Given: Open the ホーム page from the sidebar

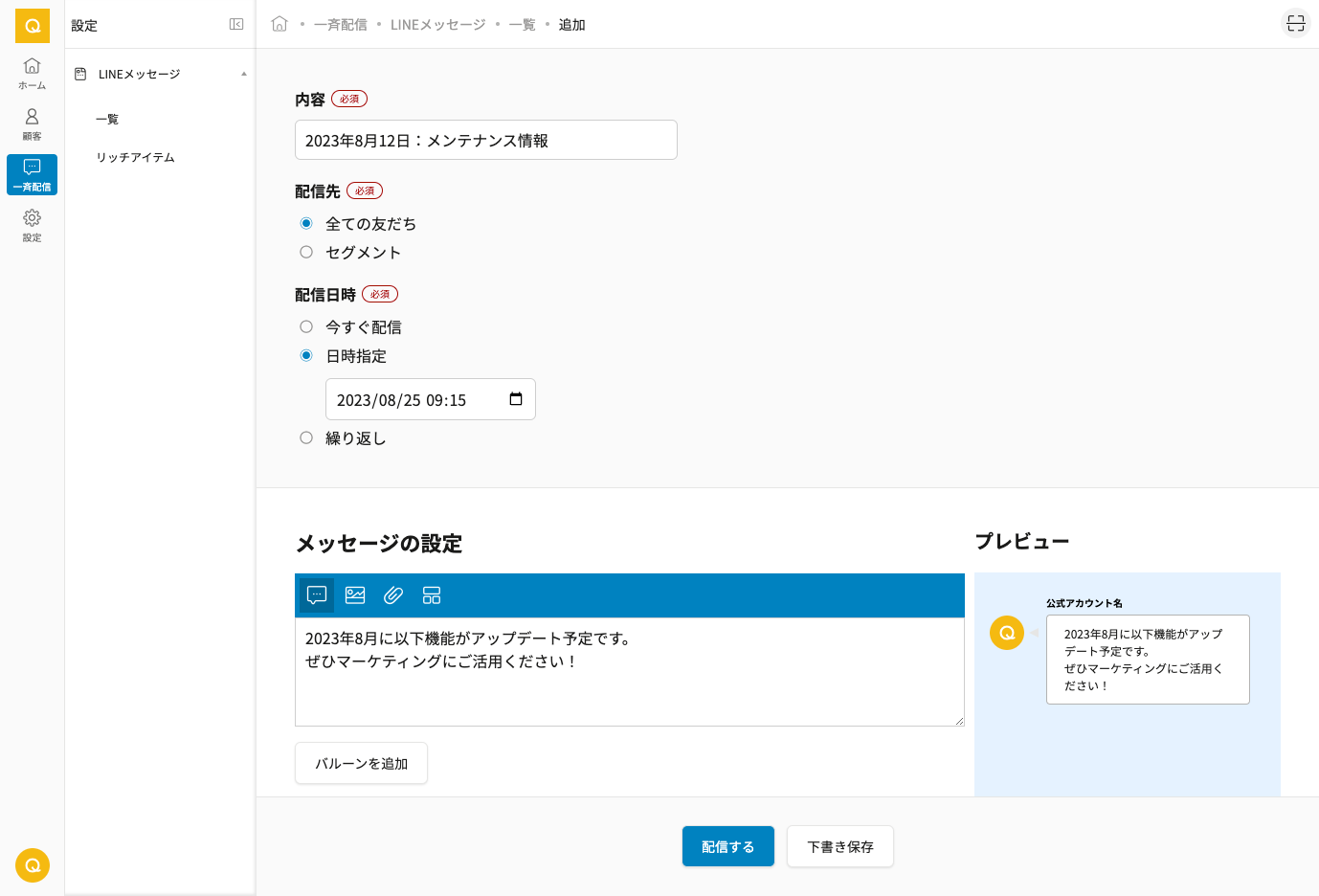Looking at the screenshot, I should point(32,73).
